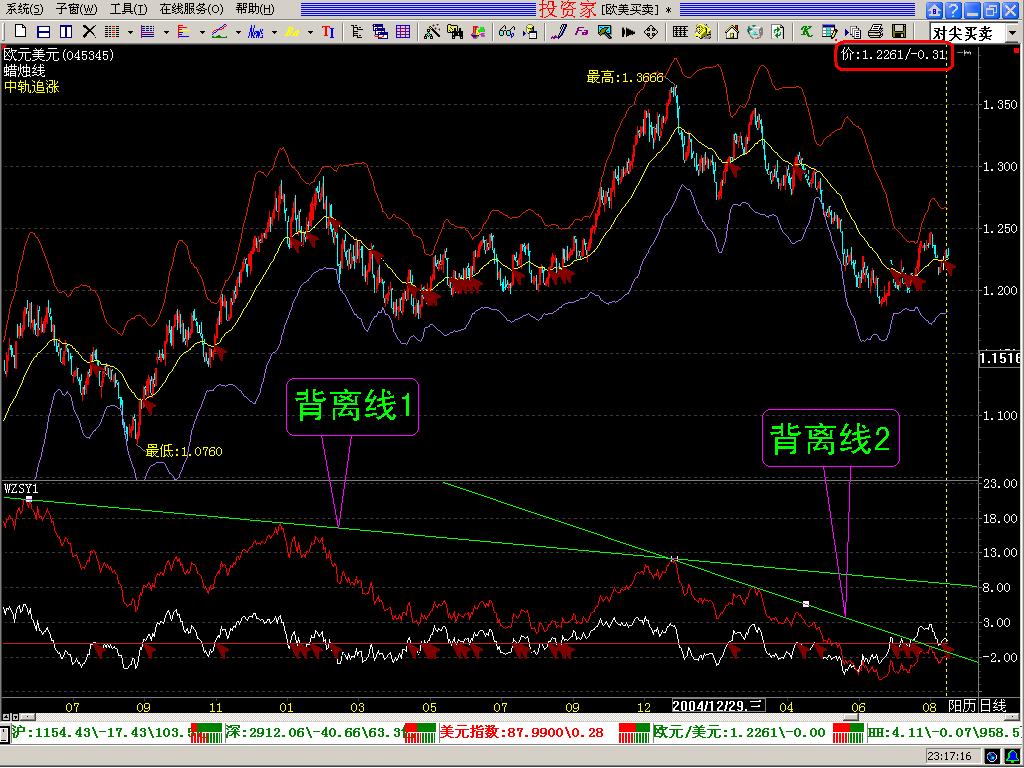
Task: Click the purple grid table icon
Action: (404, 31)
